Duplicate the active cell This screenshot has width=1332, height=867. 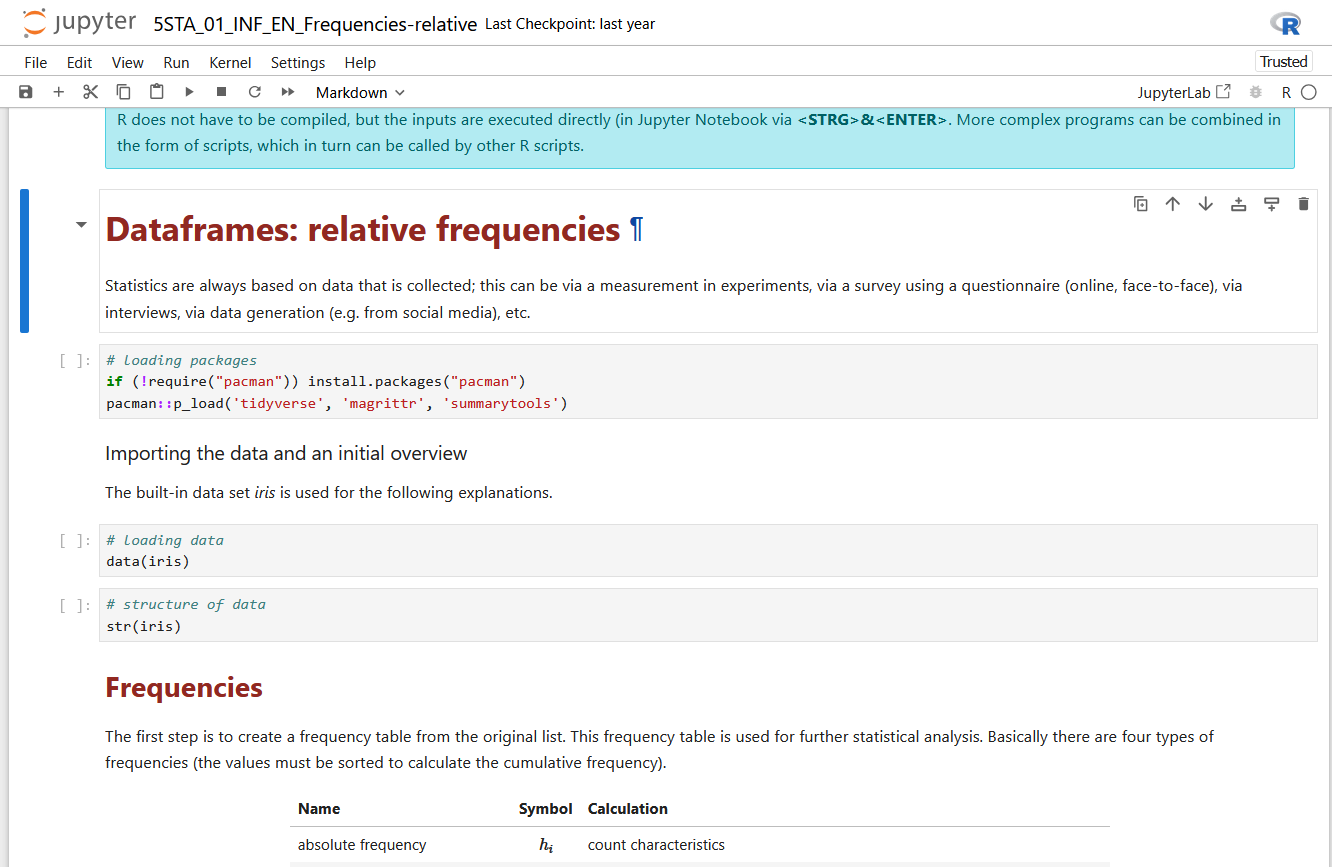1140,204
